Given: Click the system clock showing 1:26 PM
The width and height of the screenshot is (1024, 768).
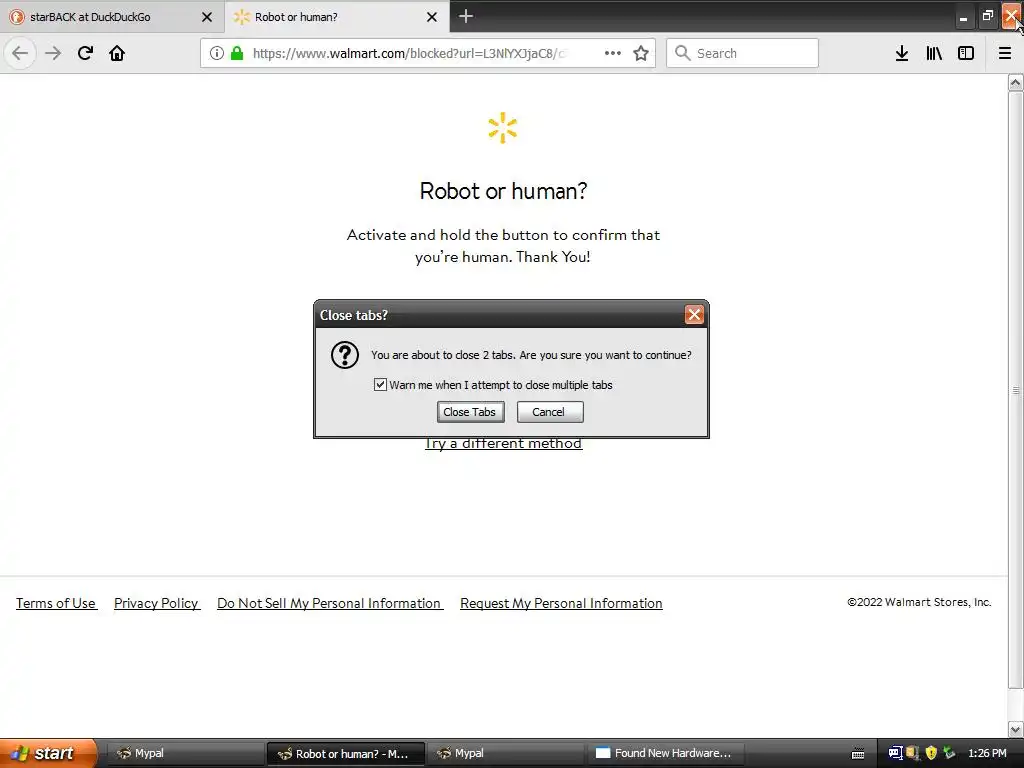Looking at the screenshot, I should point(987,753).
